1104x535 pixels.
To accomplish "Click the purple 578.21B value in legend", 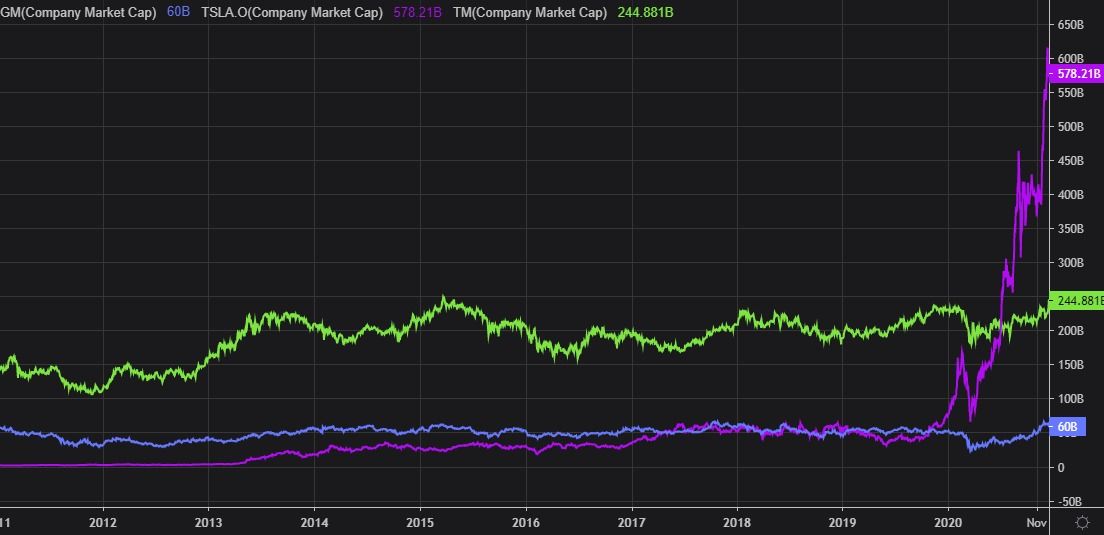I will 417,12.
